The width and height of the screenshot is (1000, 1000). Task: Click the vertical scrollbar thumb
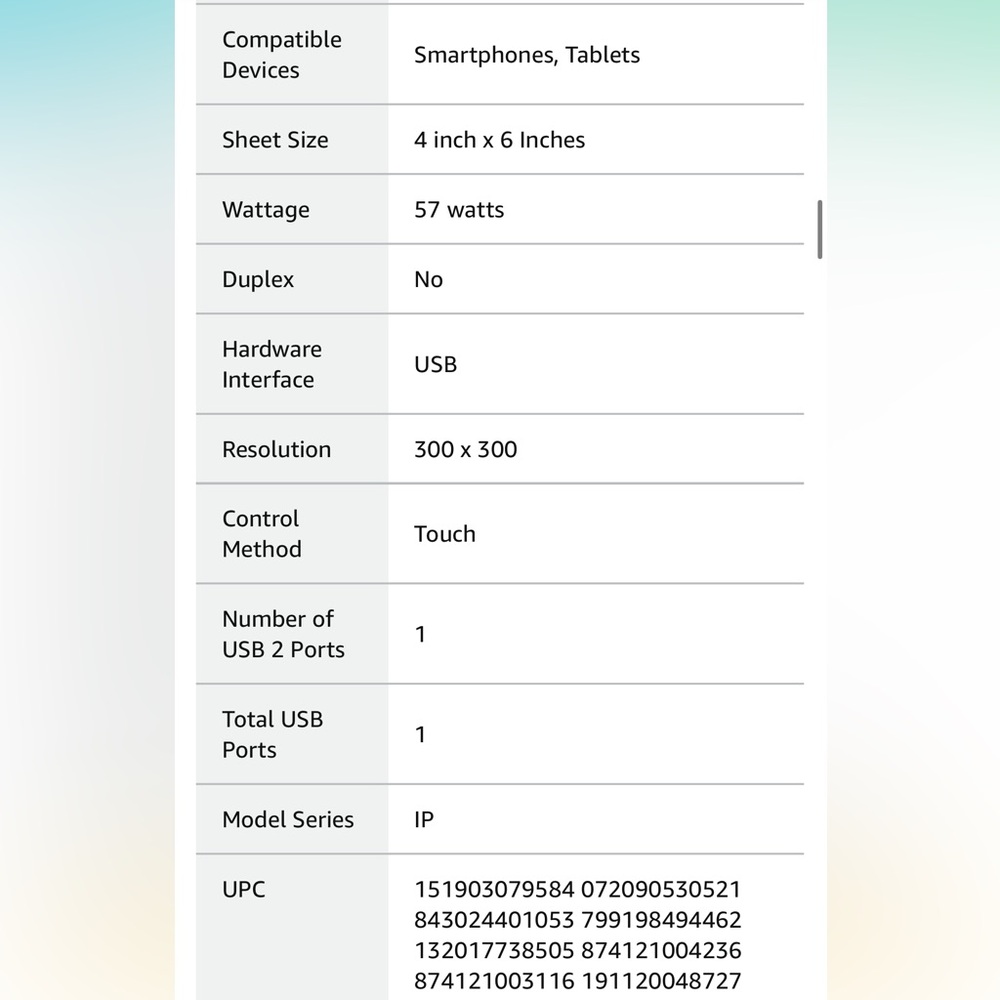[x=820, y=230]
